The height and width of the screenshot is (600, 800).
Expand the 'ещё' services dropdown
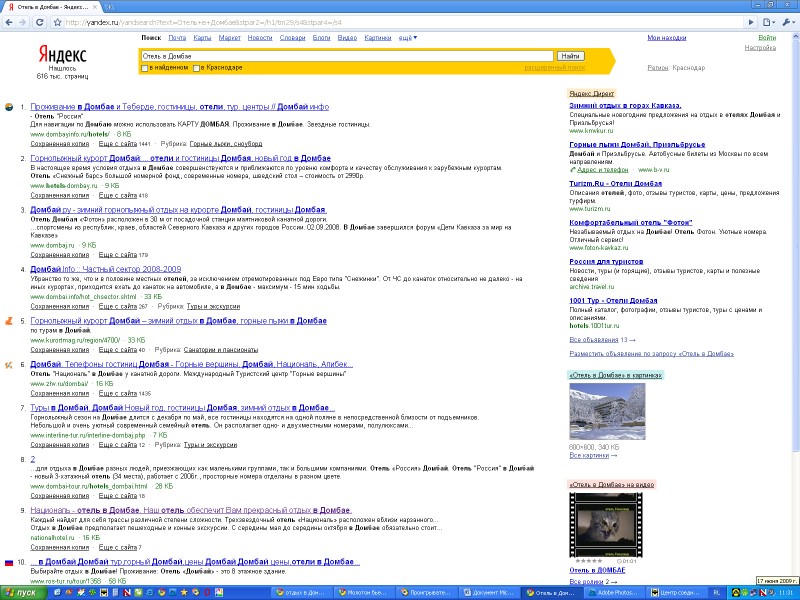click(x=407, y=38)
